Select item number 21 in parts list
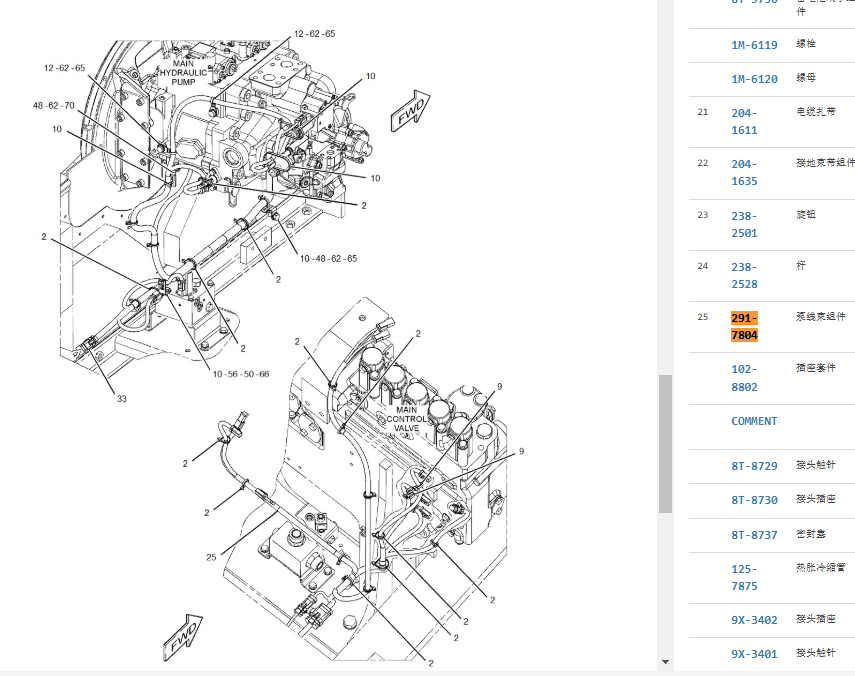The height and width of the screenshot is (676, 855). [702, 112]
